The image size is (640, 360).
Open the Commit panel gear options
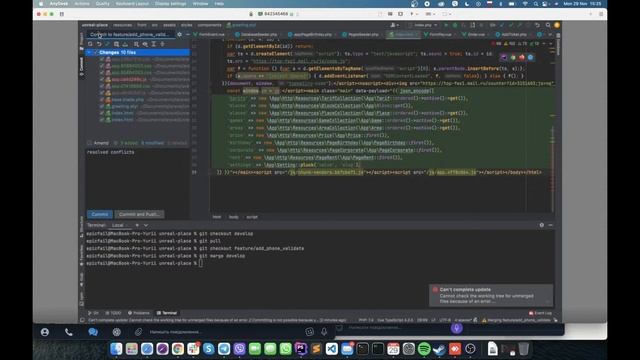pyautogui.click(x=179, y=34)
